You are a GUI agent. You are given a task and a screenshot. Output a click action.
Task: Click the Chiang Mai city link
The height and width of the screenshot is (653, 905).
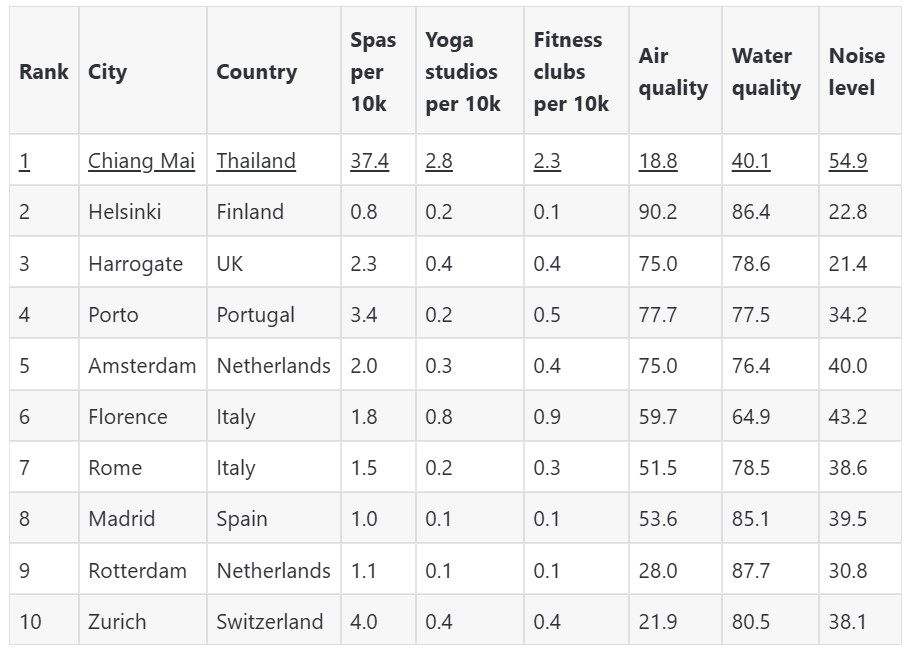tap(141, 161)
